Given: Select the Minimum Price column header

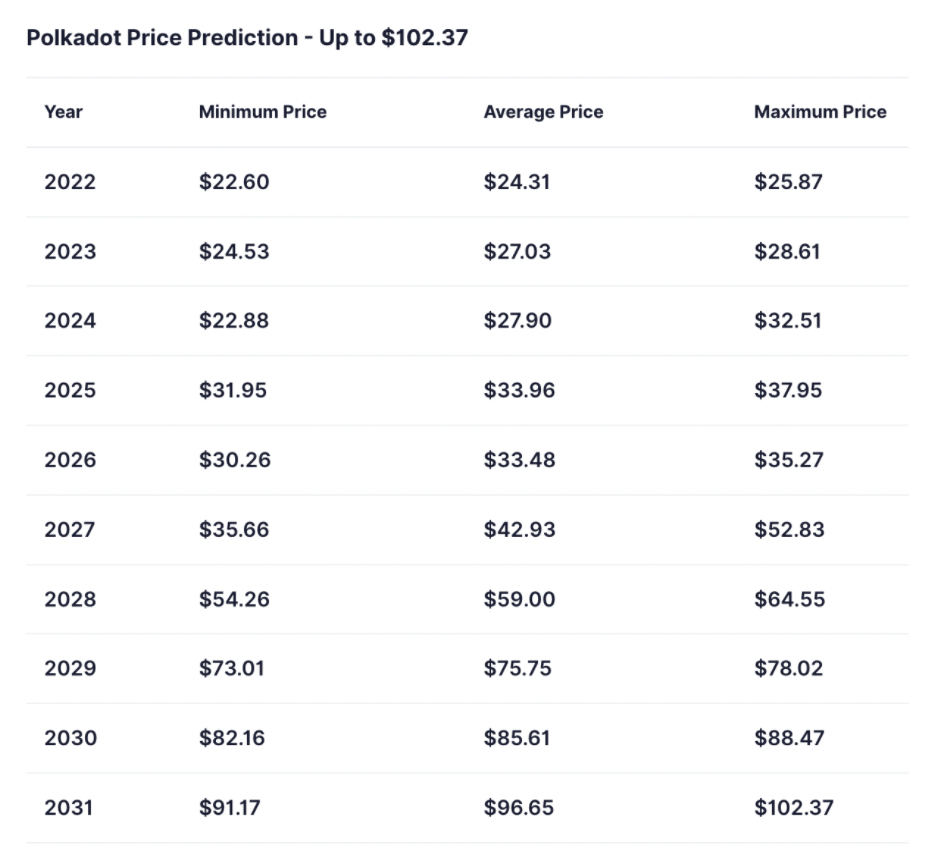Looking at the screenshot, I should coord(262,112).
